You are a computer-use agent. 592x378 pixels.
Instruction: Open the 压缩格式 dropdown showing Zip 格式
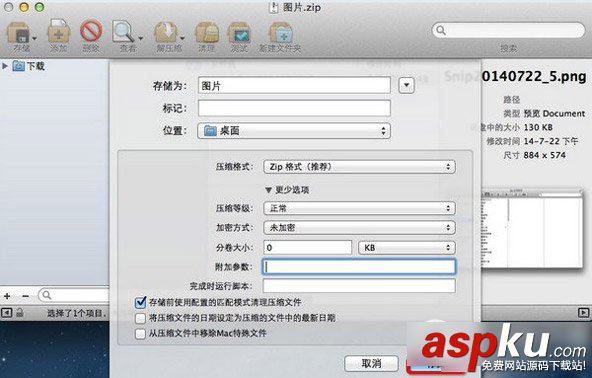[x=359, y=167]
